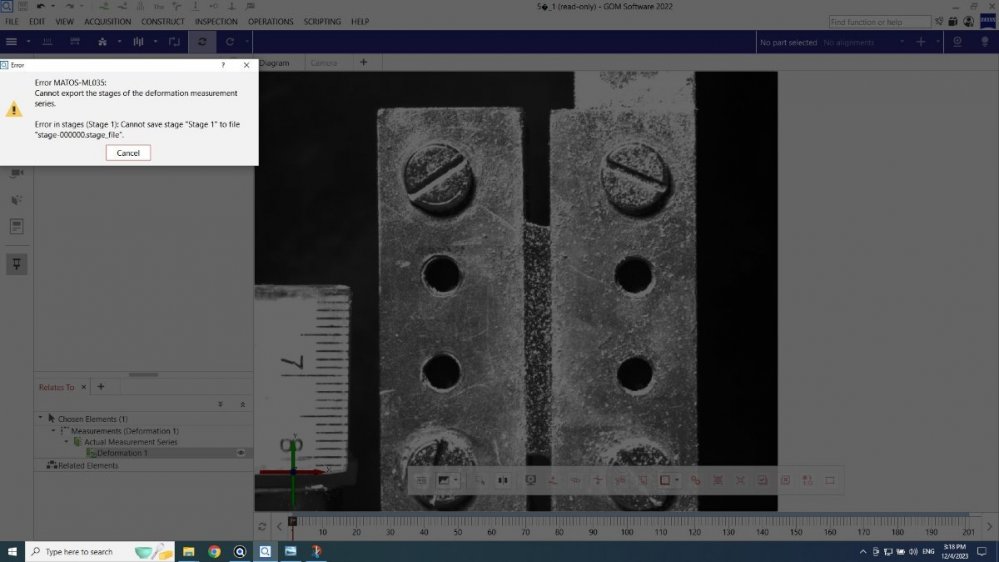Toggle visibility eye for Deformation 1

coord(241,453)
